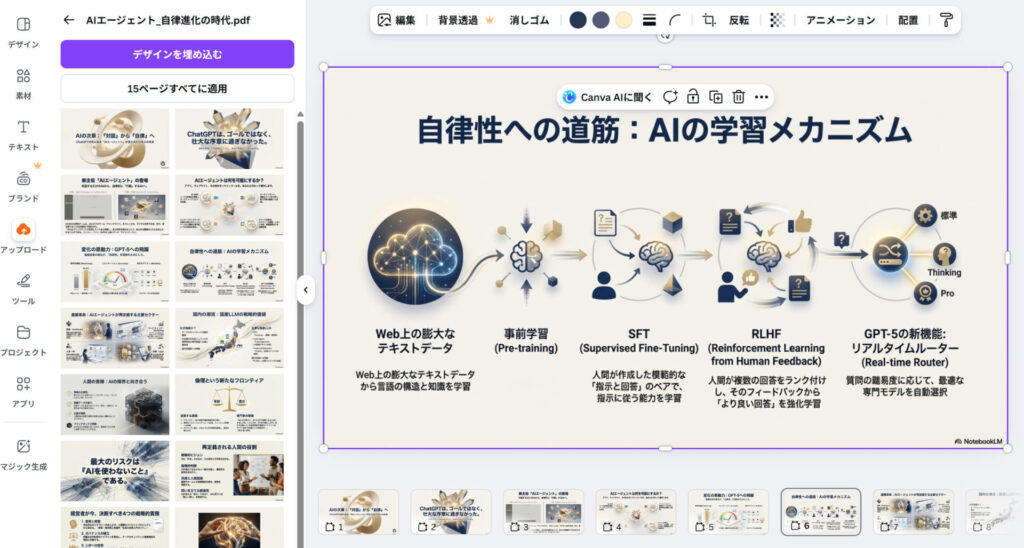Open the テキスト sidebar tool

[x=24, y=135]
